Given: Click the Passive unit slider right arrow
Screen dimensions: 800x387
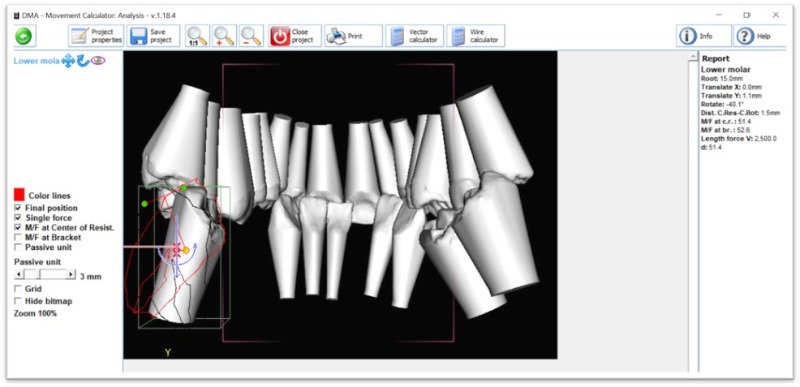Looking at the screenshot, I should tap(71, 274).
